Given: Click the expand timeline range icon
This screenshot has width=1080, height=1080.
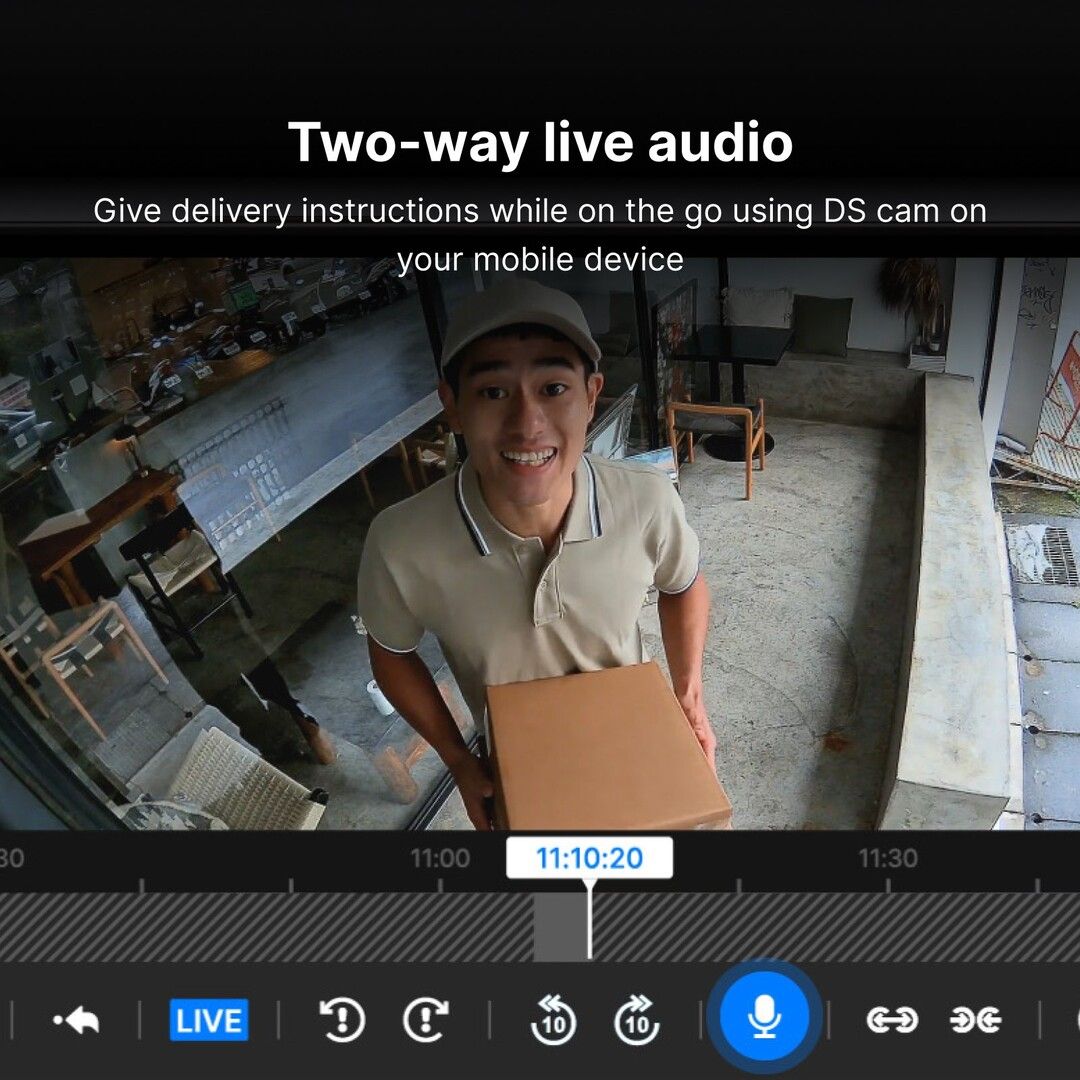Looking at the screenshot, I should [x=891, y=1020].
